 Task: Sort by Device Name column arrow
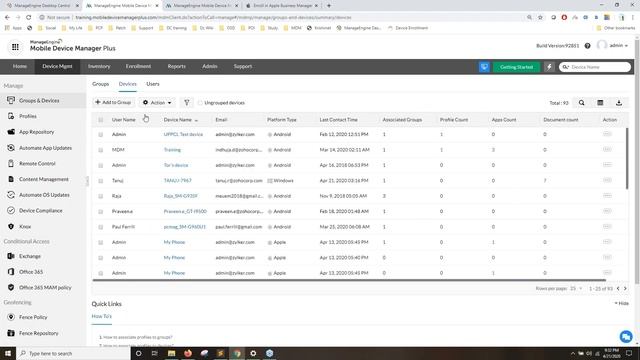[196, 120]
